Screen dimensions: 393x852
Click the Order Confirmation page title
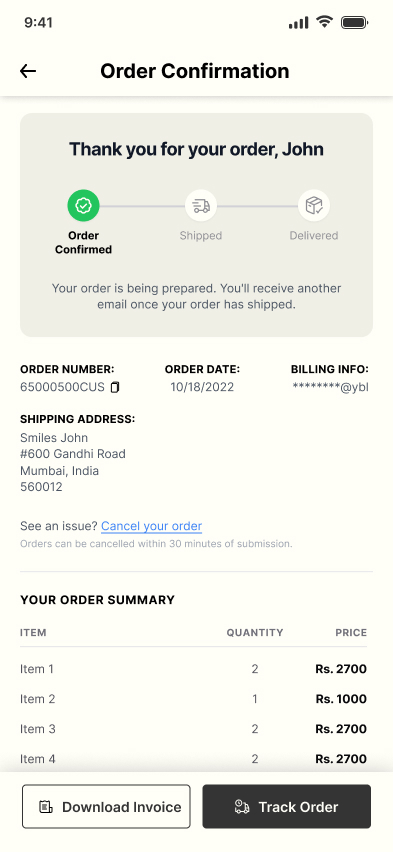pos(195,71)
